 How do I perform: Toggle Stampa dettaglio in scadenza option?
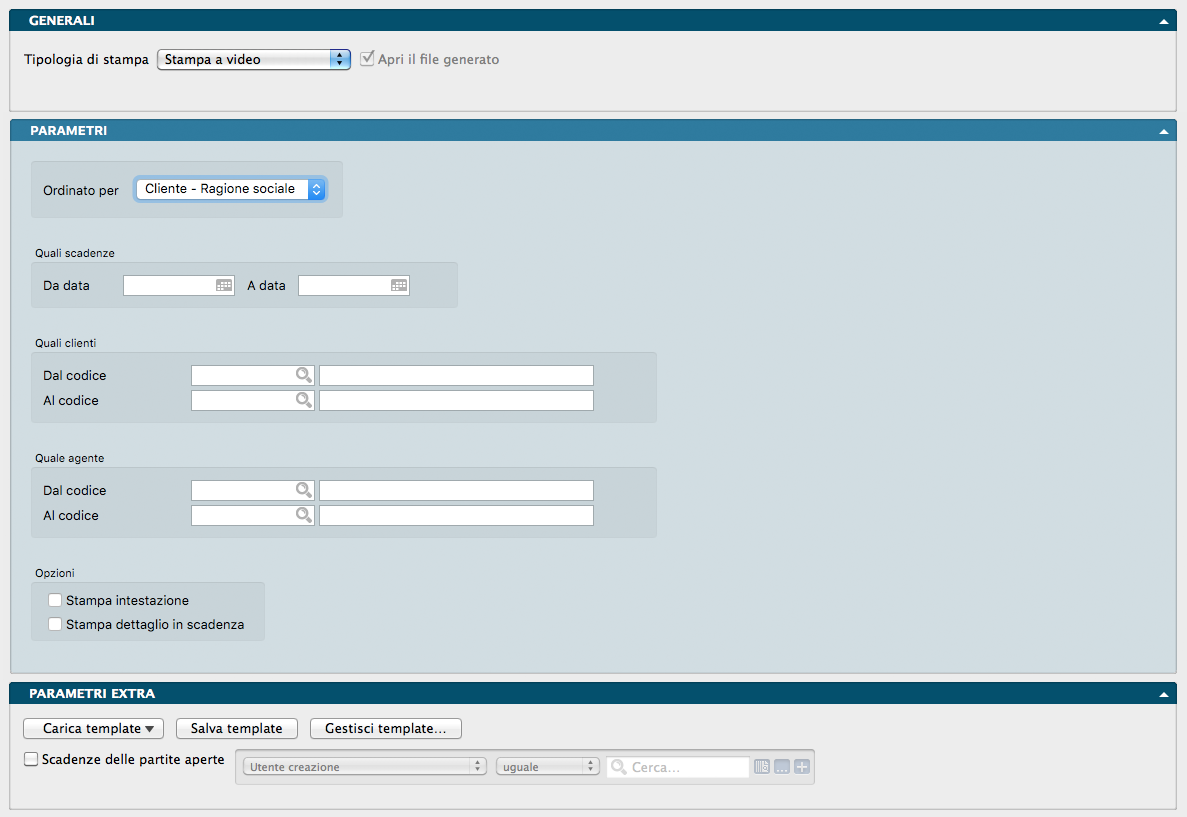pyautogui.click(x=55, y=625)
